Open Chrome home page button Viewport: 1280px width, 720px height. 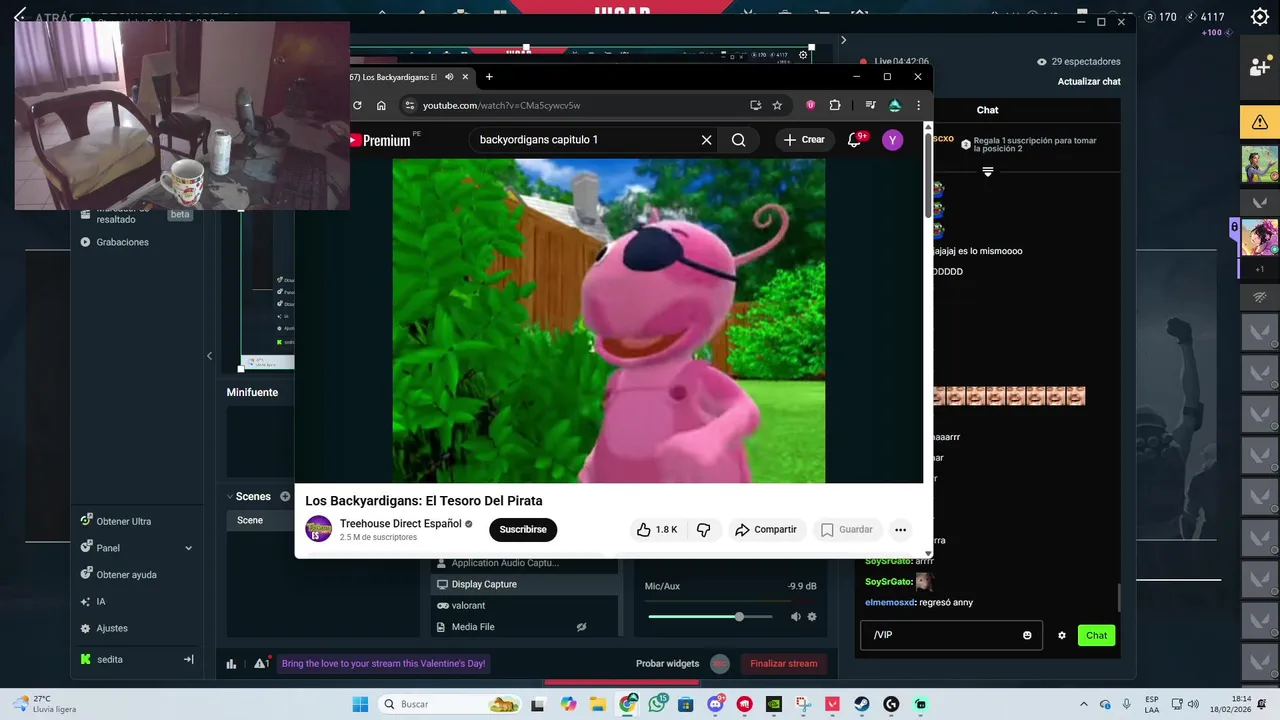point(381,105)
